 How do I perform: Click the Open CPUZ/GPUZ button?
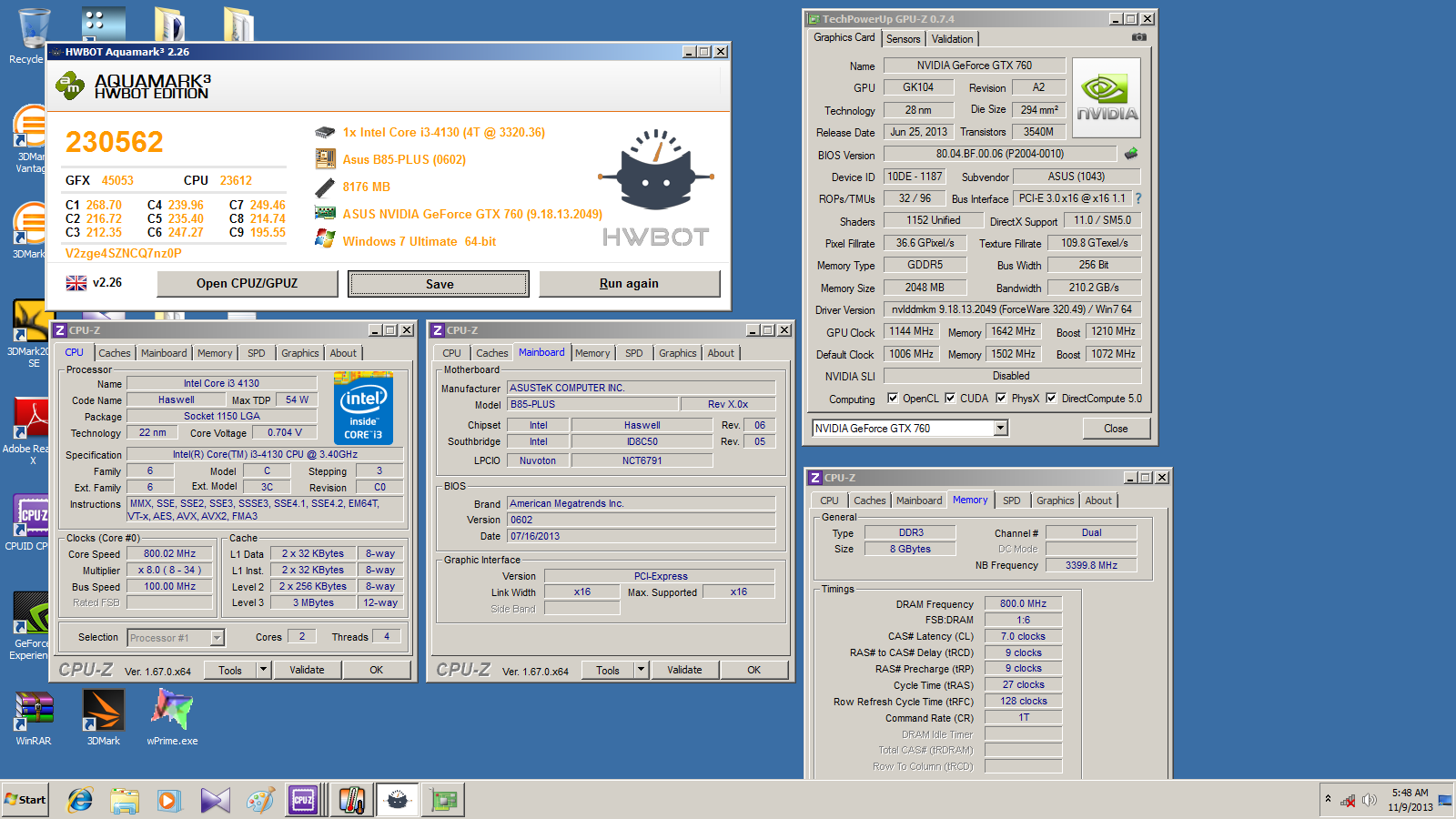coord(248,284)
